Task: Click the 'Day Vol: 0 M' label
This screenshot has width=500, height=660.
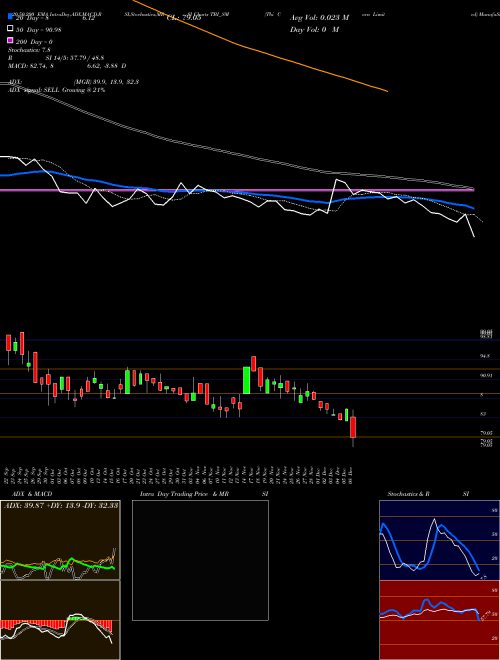Action: tap(314, 29)
